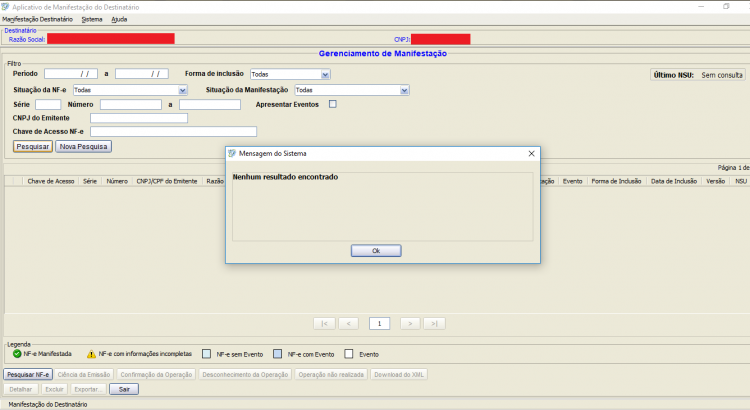750x410 pixels.
Task: Click the NF-e sem Evento legend swatch
Action: (x=206, y=354)
